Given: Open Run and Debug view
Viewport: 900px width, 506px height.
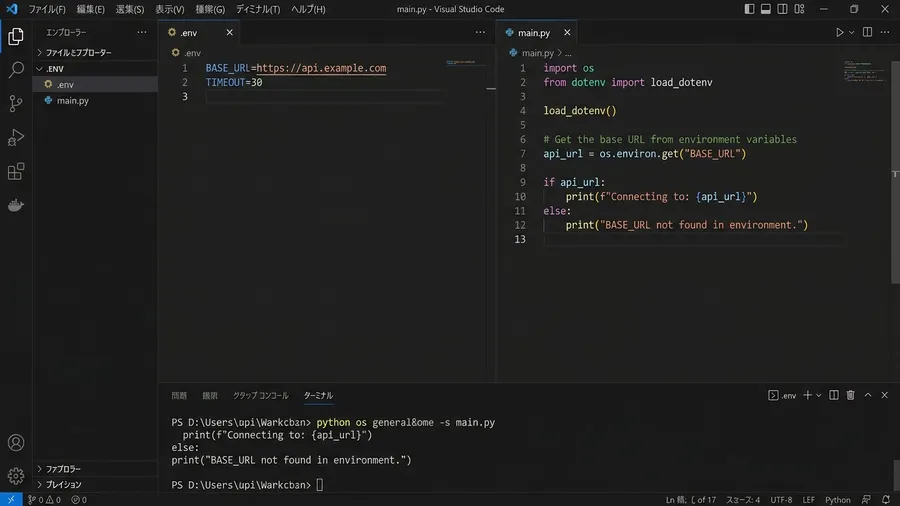Looking at the screenshot, I should (15, 138).
